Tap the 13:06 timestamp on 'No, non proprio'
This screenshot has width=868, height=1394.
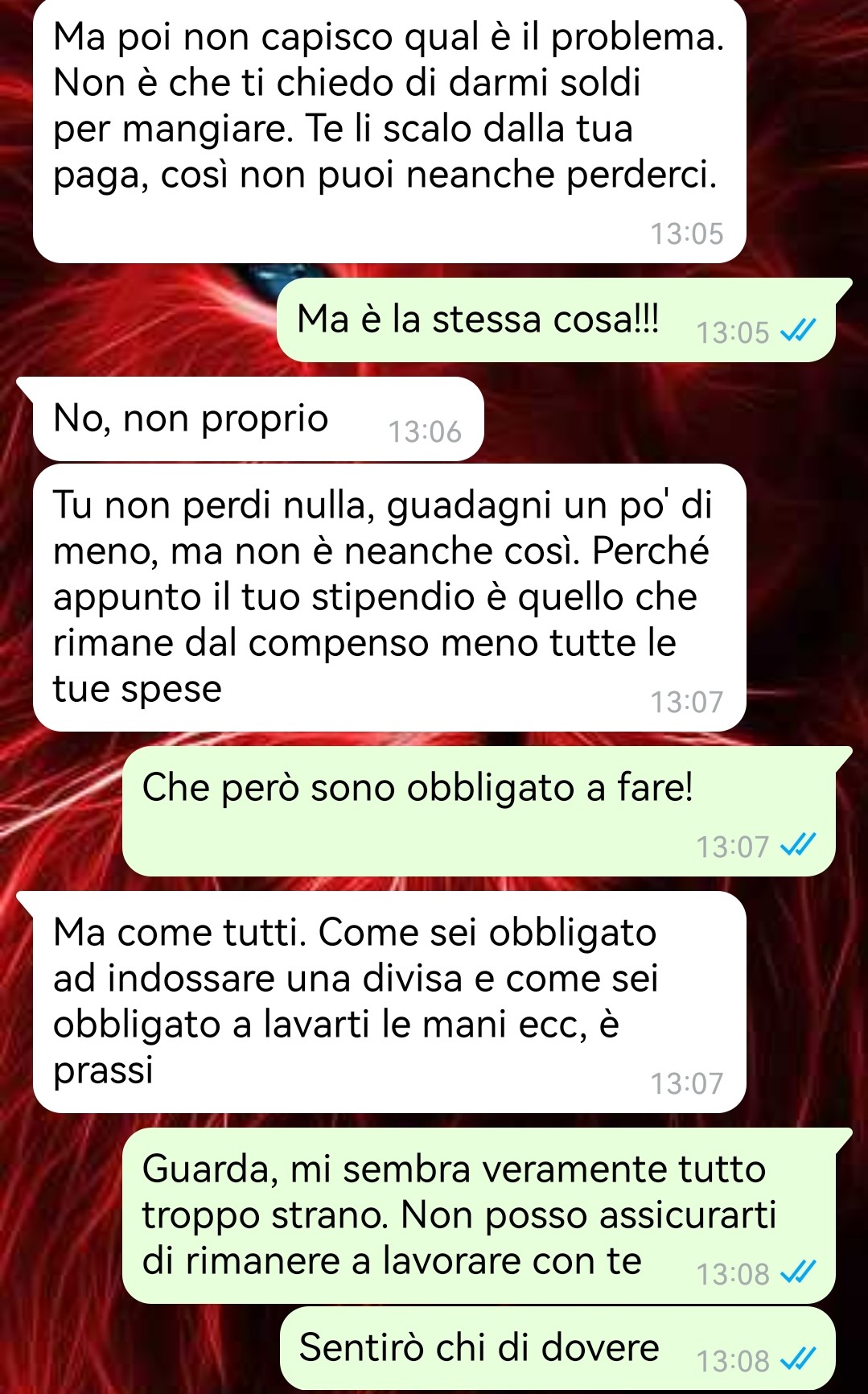pos(425,432)
